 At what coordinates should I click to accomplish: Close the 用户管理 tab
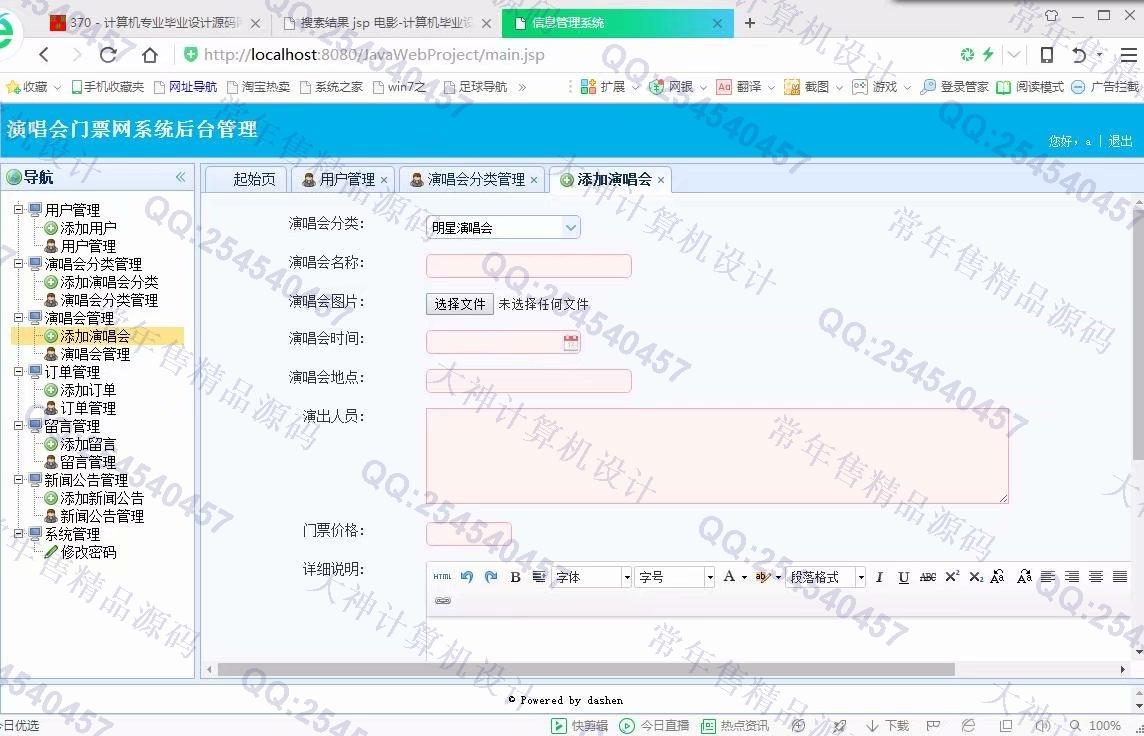pyautogui.click(x=384, y=179)
